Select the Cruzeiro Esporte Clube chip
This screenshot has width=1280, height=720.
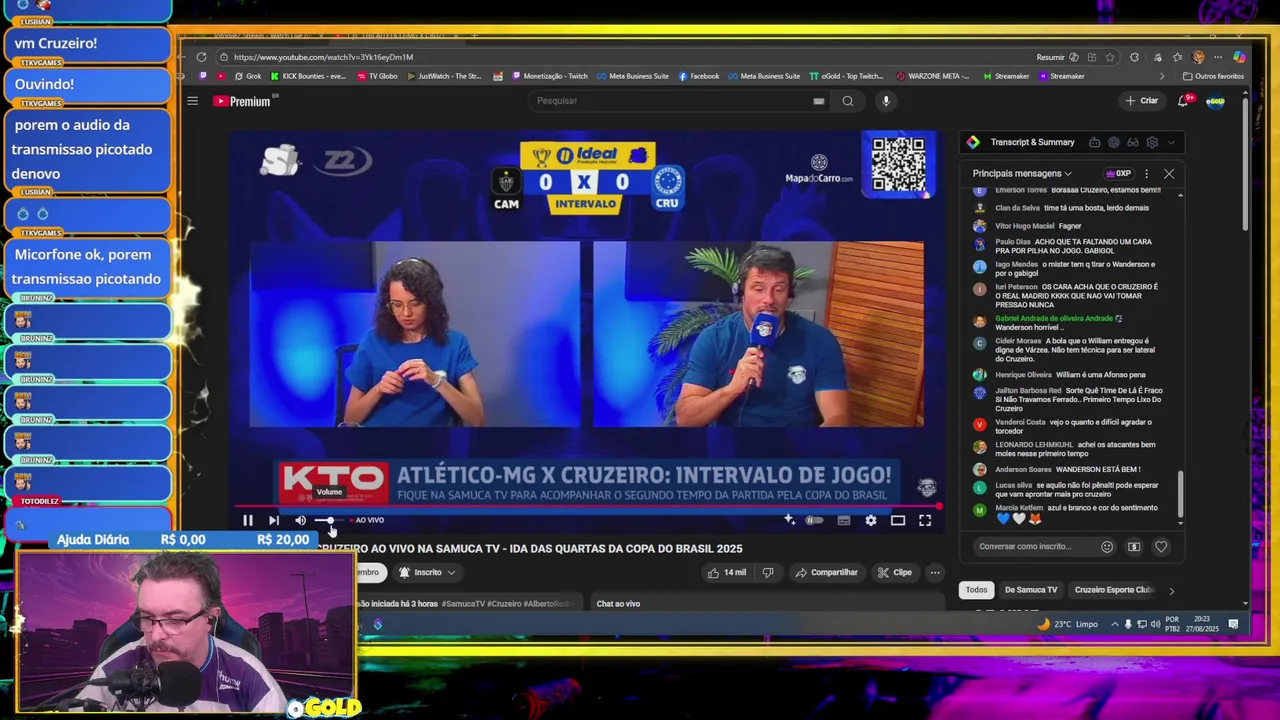[x=1113, y=590]
